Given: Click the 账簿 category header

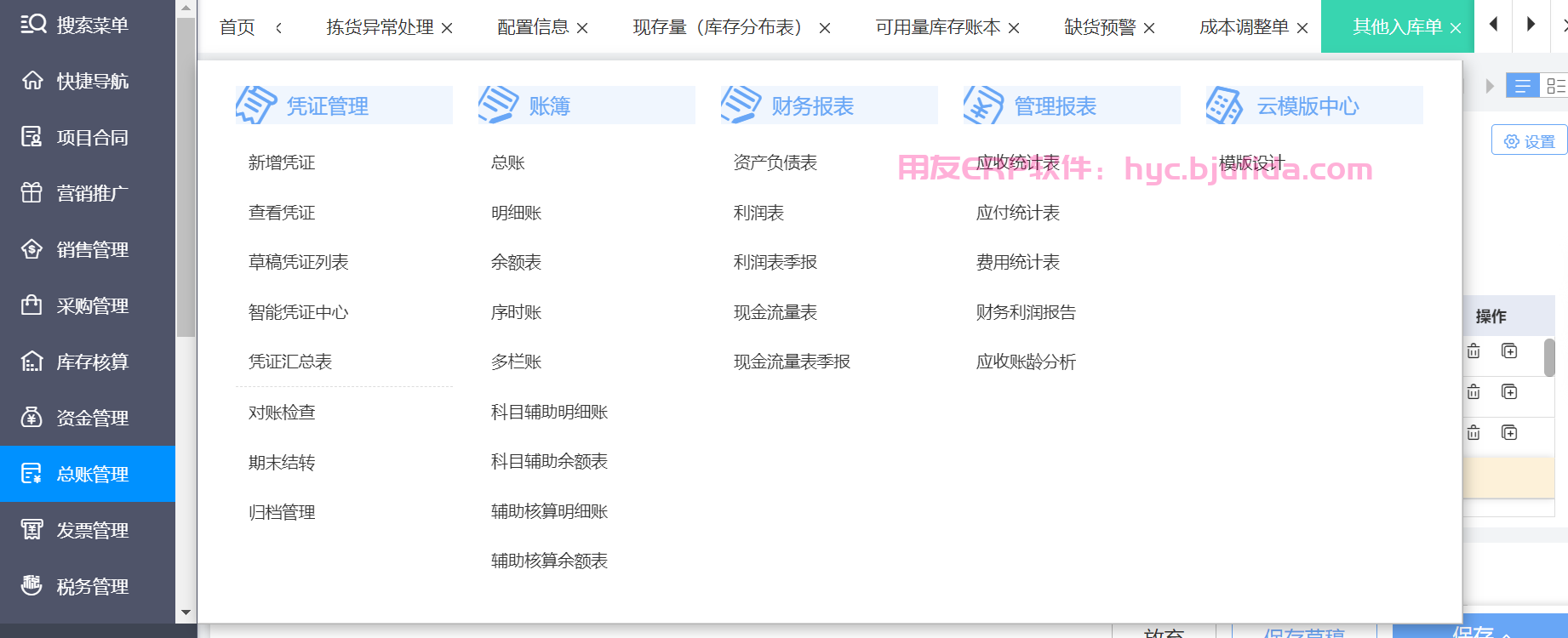Looking at the screenshot, I should (587, 105).
